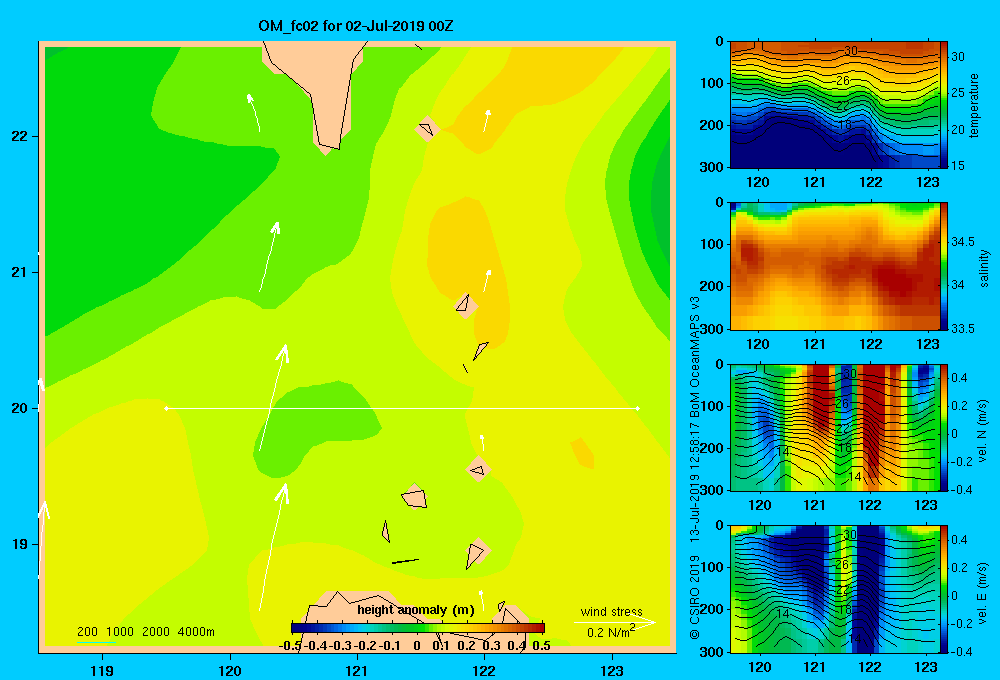1000x680 pixels.
Task: Click the "25" tick on temperature scale
Action: pyautogui.click(x=958, y=93)
